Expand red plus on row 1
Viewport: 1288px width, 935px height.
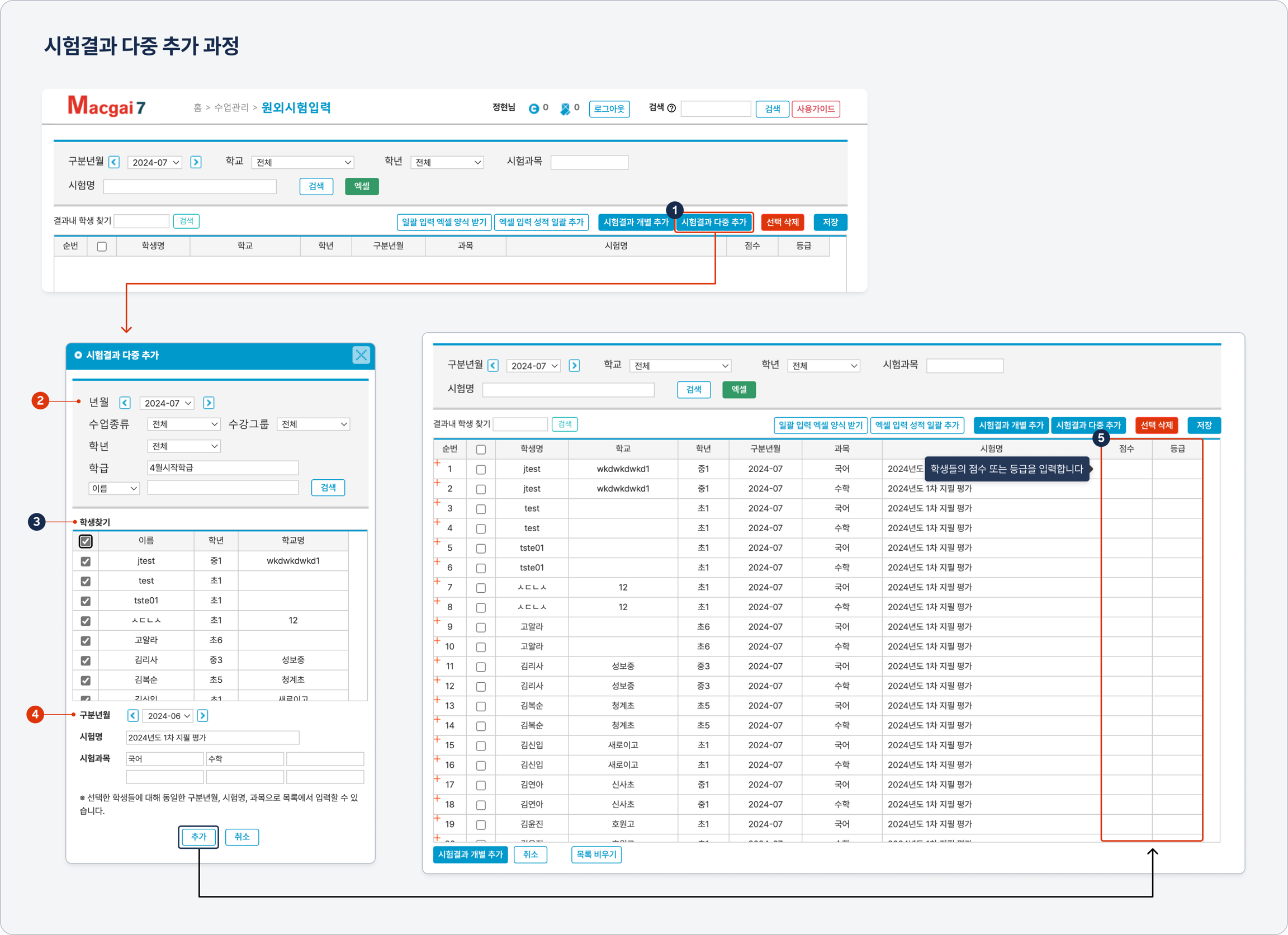coord(437,464)
